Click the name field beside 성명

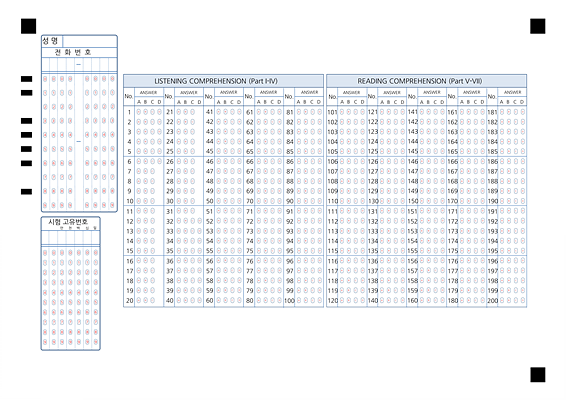coord(90,41)
